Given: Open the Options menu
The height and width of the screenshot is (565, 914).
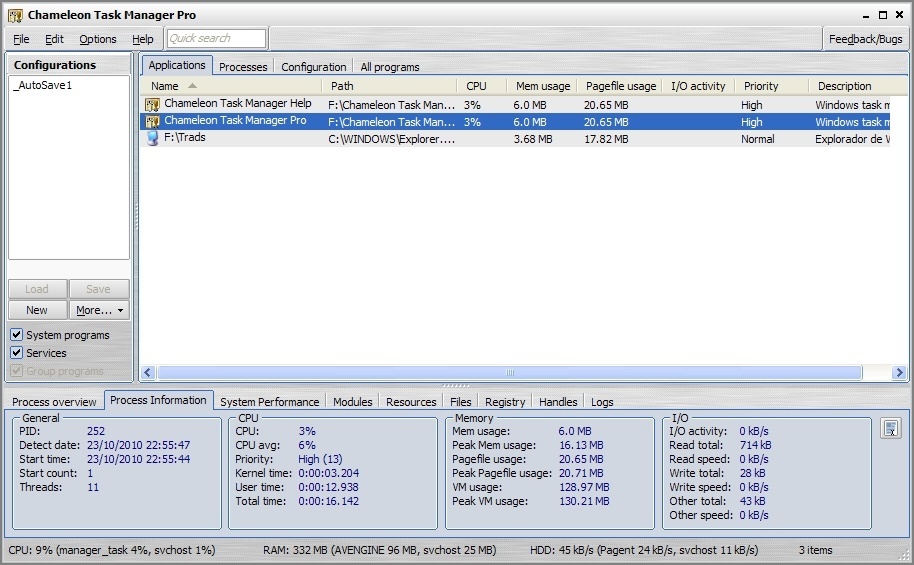Looking at the screenshot, I should [98, 39].
